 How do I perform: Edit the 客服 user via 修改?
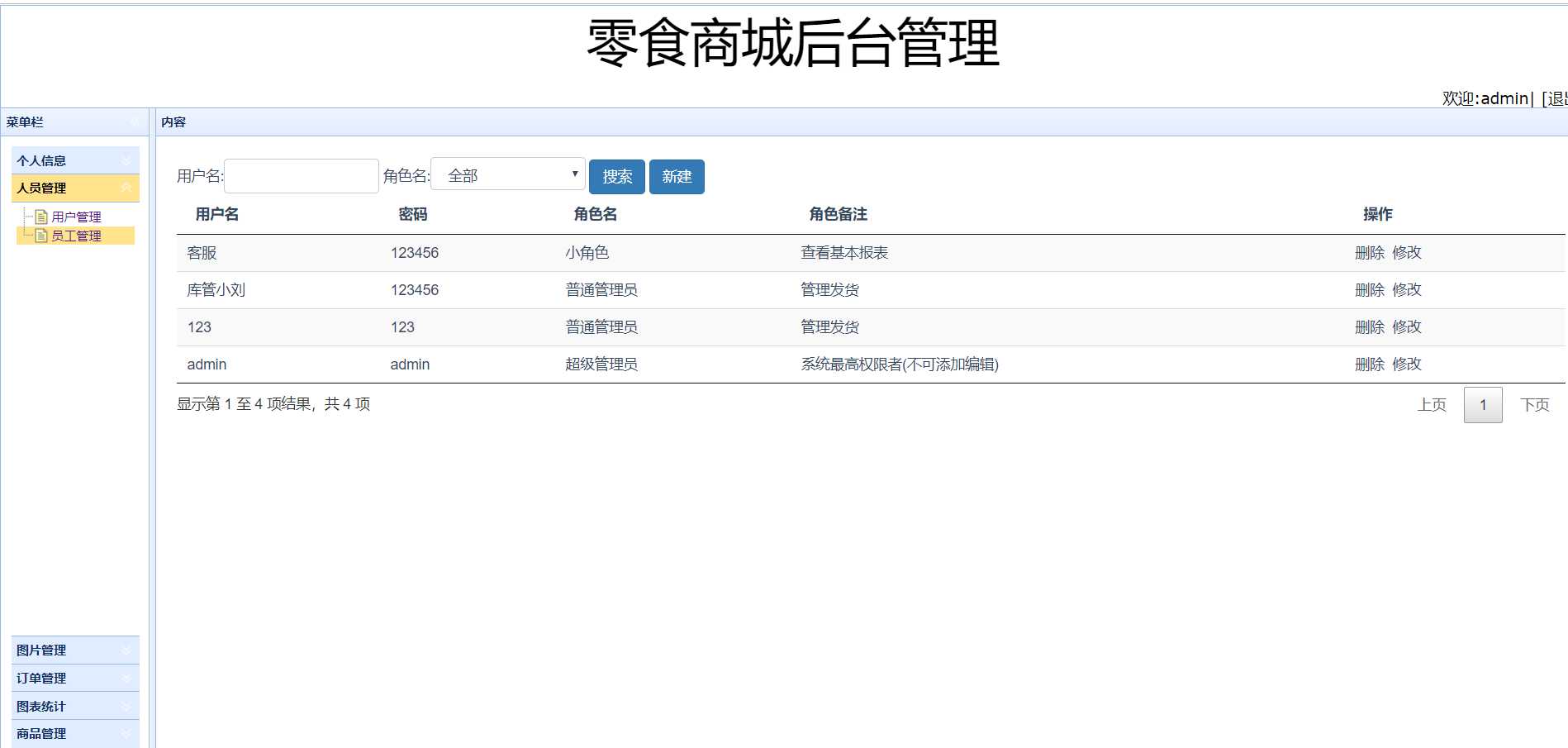point(1407,253)
